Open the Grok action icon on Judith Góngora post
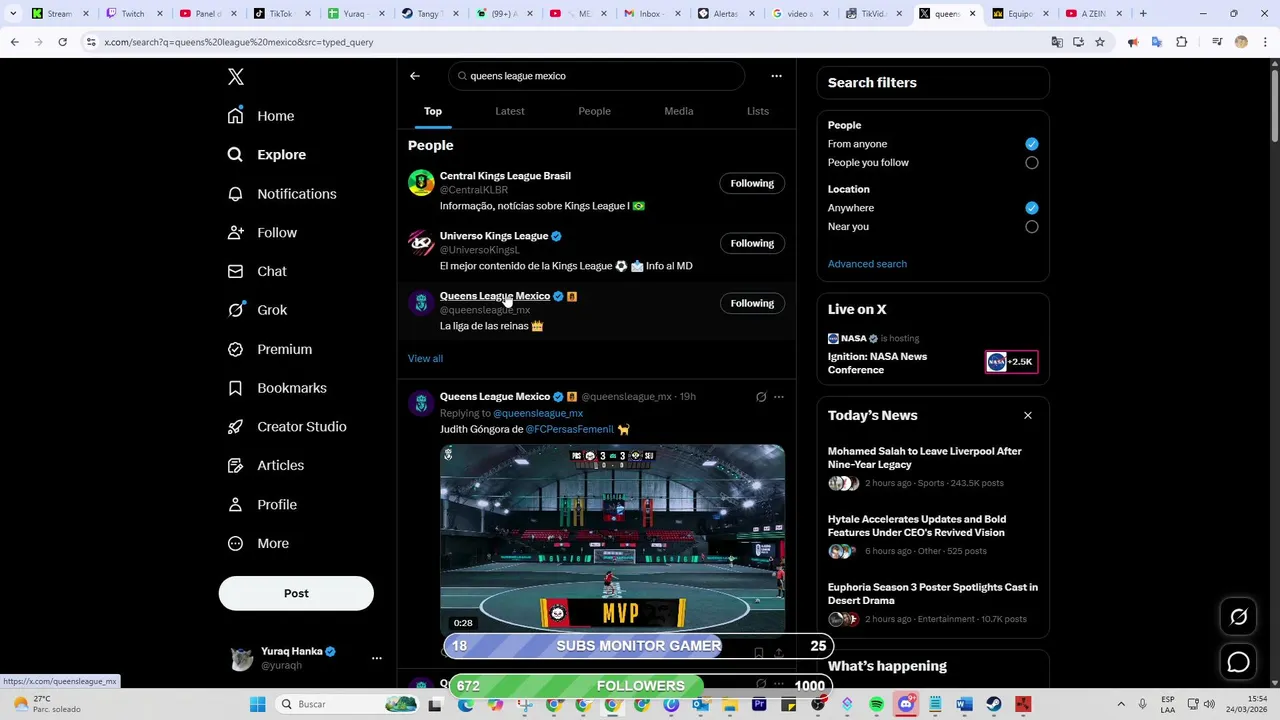The image size is (1280, 720). pyautogui.click(x=761, y=397)
